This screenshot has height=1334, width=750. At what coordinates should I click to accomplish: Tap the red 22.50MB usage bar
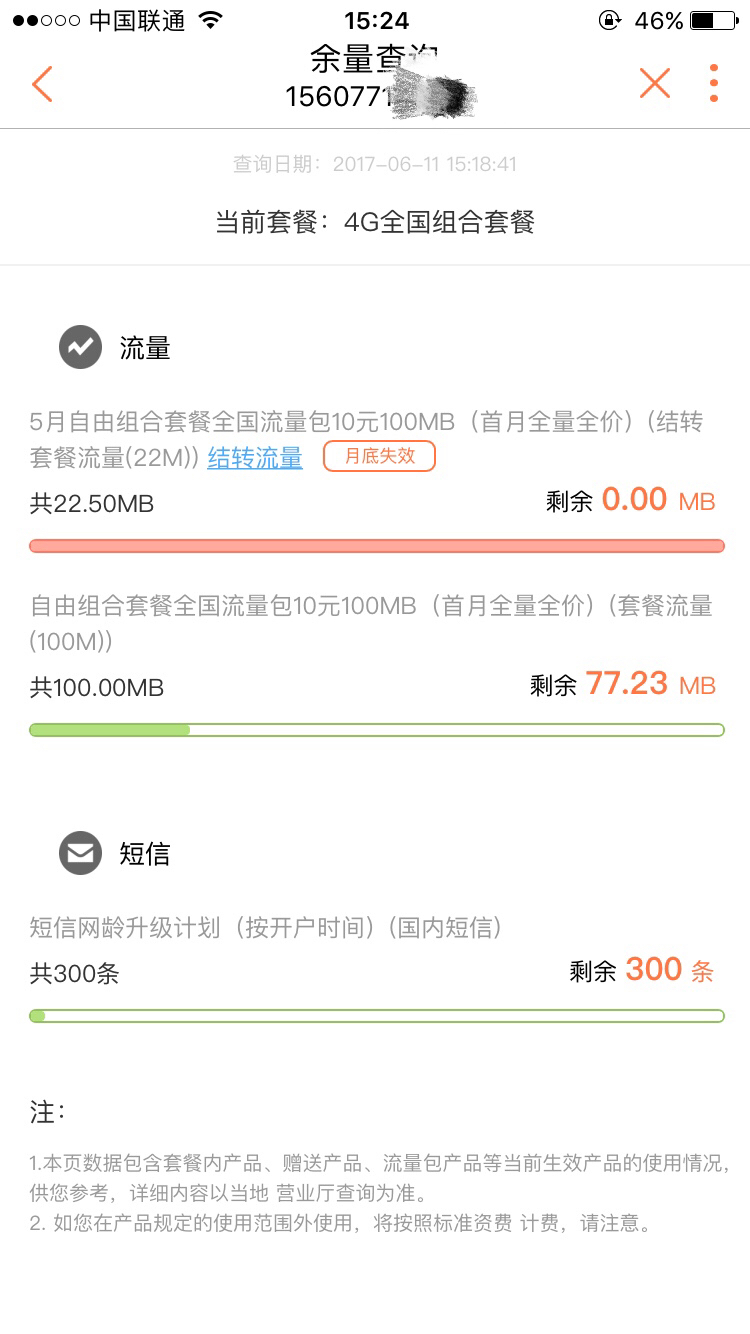(377, 546)
